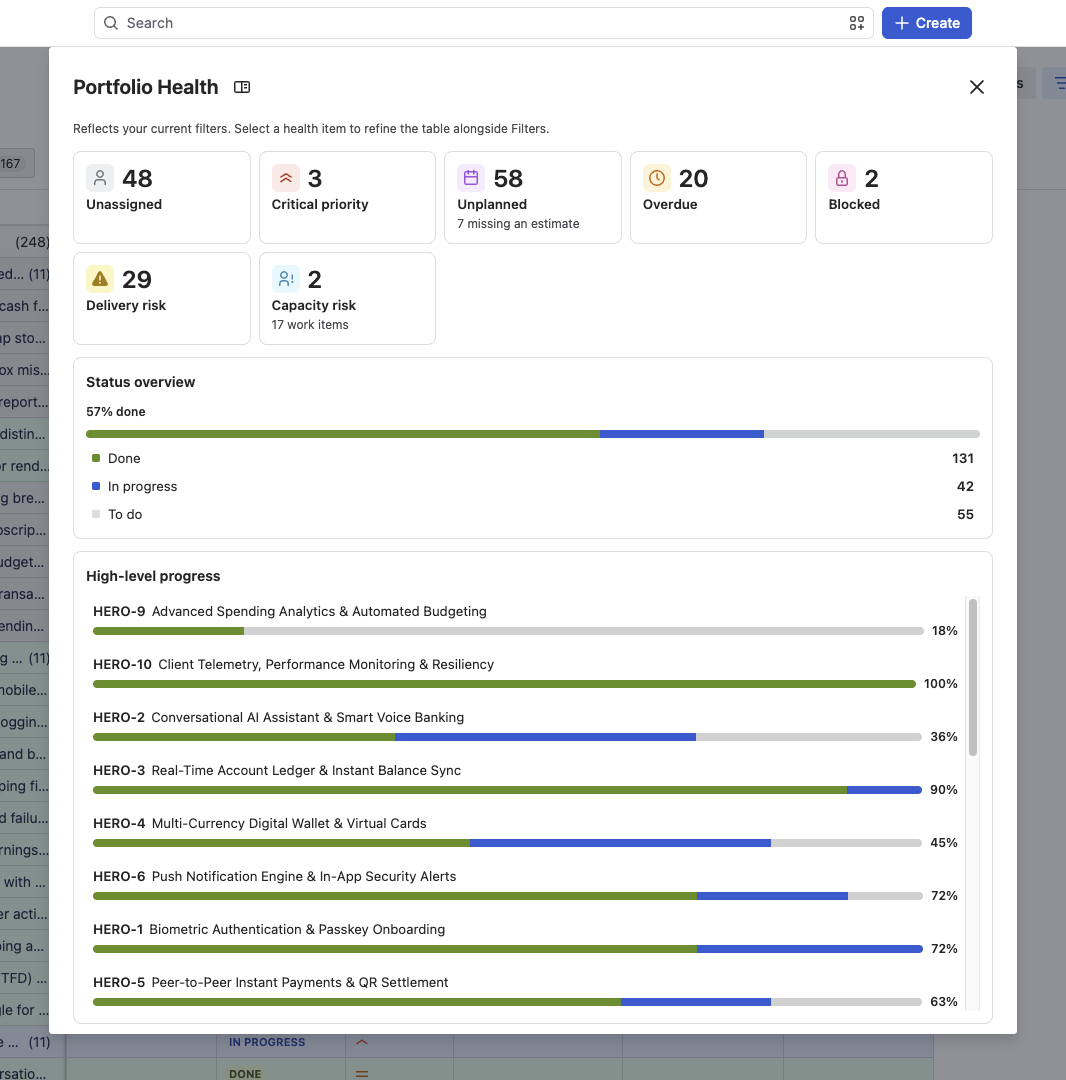Open HERO-4 Multi-Currency Digital Wallet item
The height and width of the screenshot is (1080, 1066).
[x=260, y=824]
